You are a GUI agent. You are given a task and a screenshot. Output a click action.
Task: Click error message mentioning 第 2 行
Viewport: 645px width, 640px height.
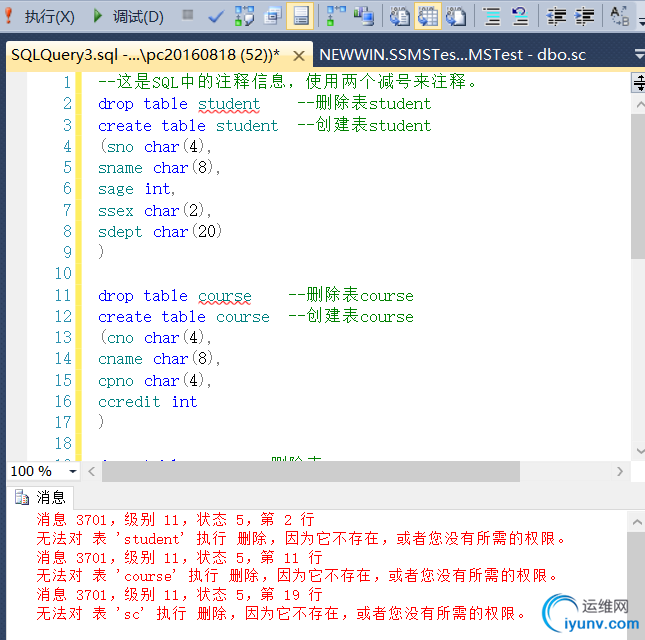click(x=175, y=520)
